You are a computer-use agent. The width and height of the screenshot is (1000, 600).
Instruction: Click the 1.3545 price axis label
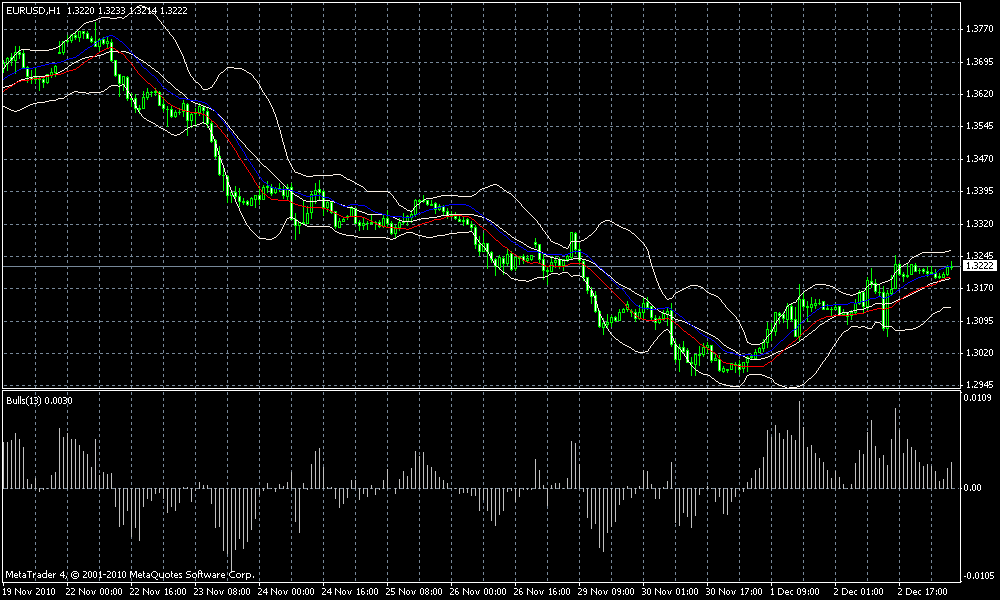click(980, 126)
